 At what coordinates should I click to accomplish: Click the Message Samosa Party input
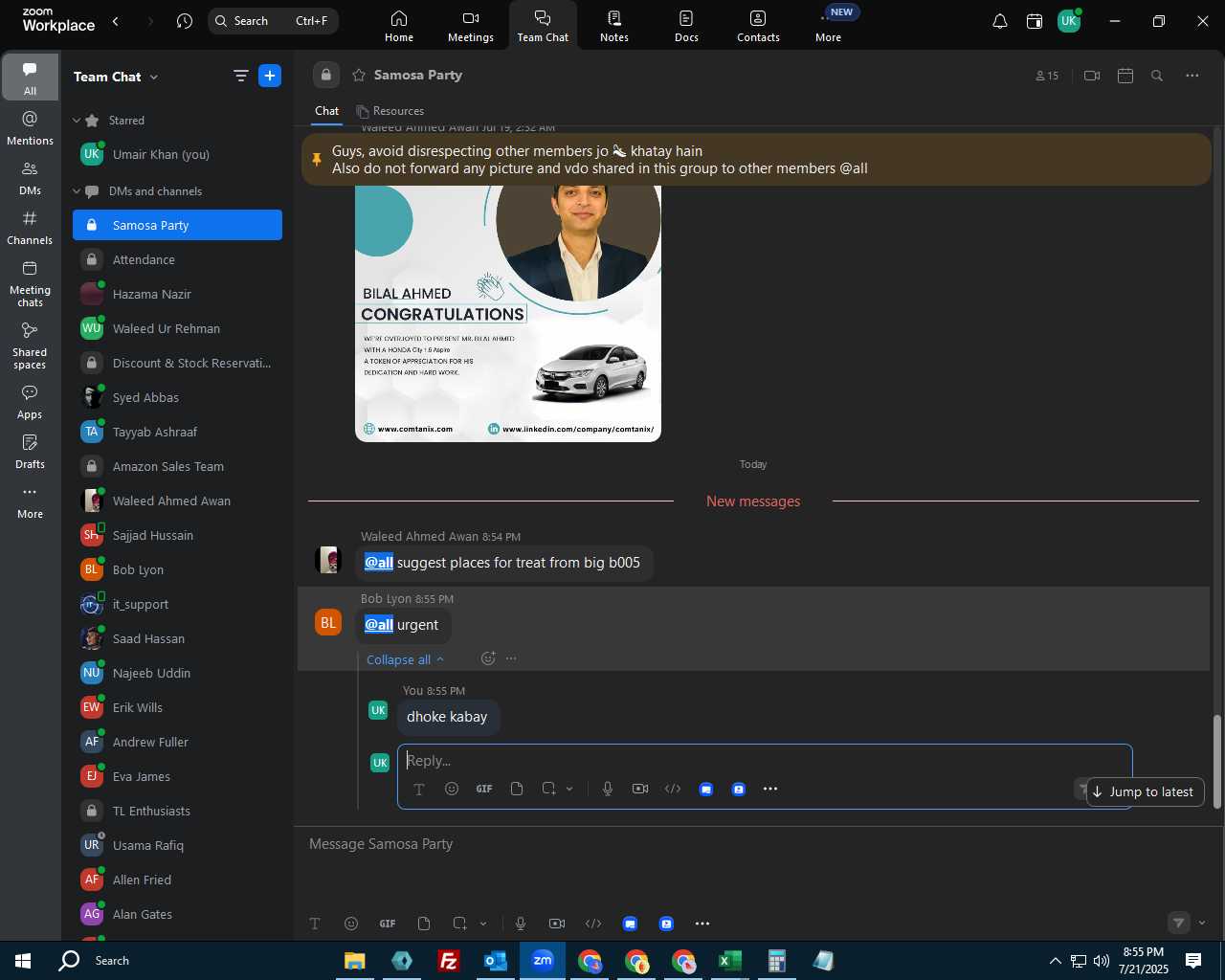[756, 844]
